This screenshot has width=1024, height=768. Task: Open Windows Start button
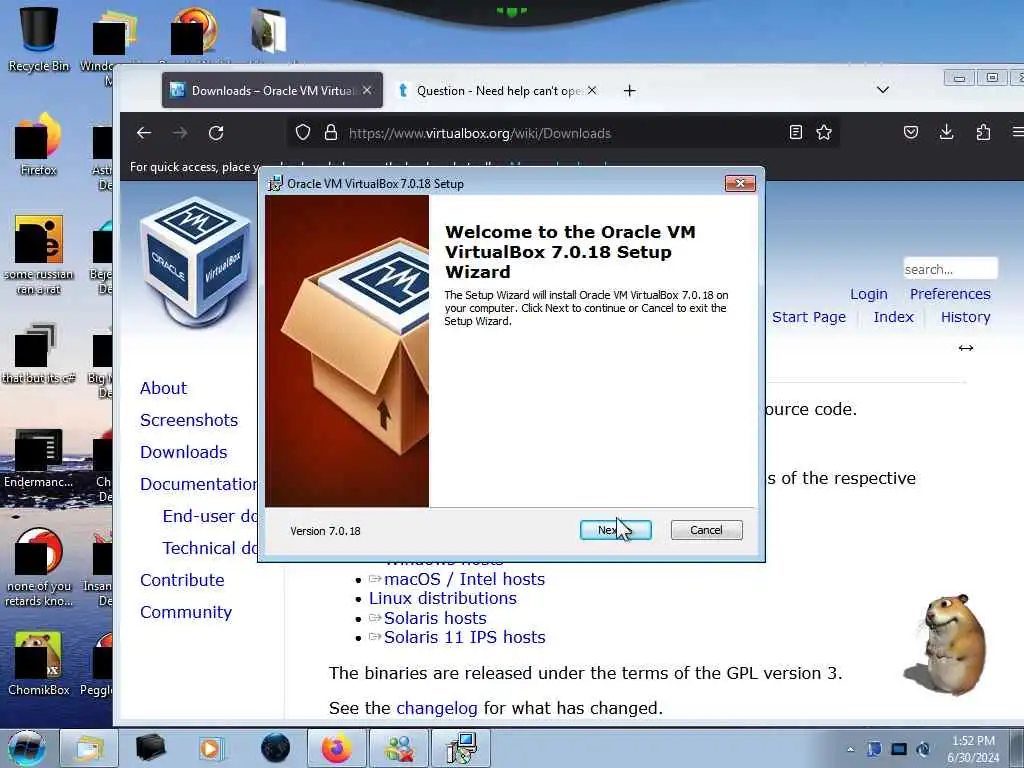[26, 748]
